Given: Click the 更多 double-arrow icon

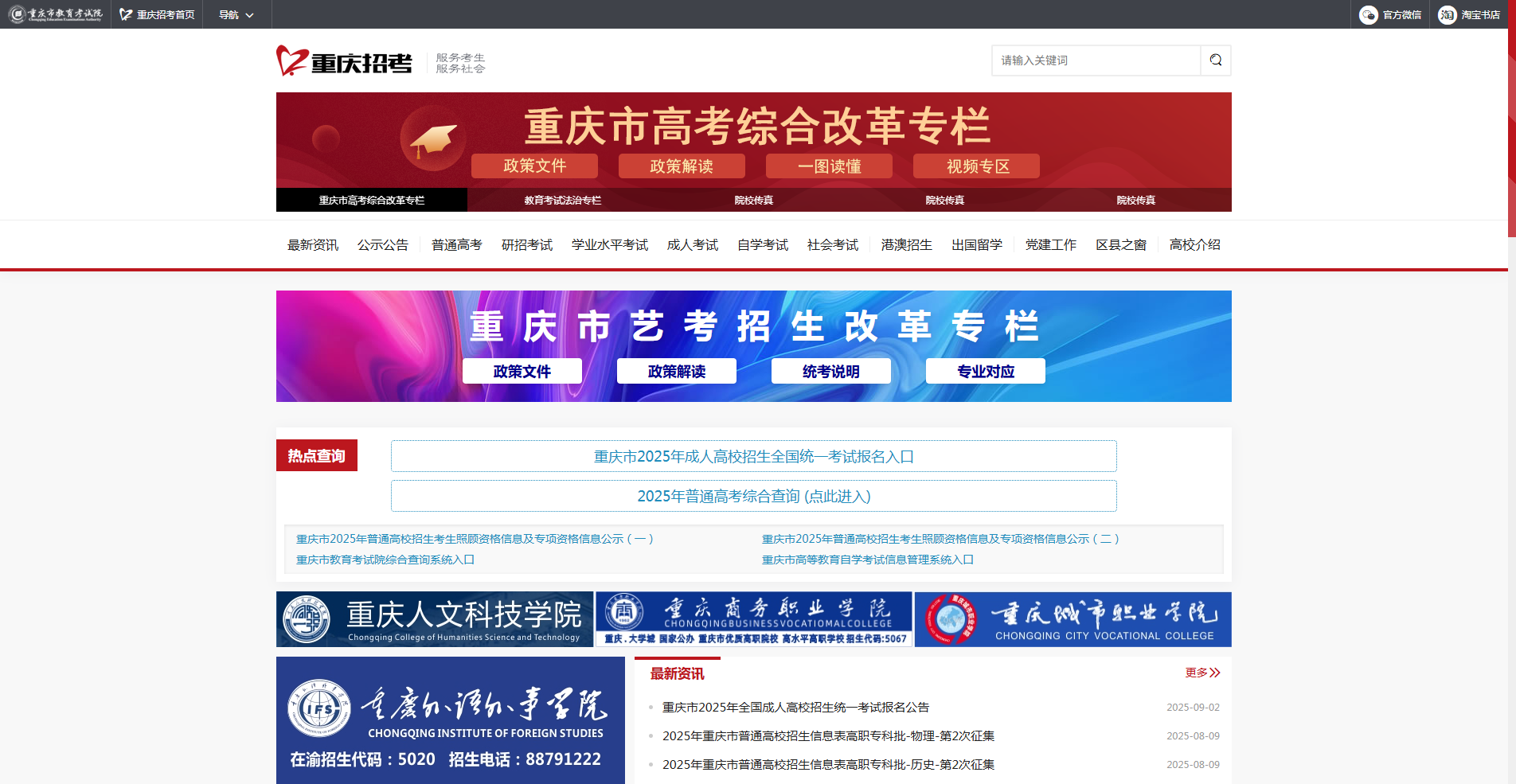Looking at the screenshot, I should click(x=1214, y=673).
